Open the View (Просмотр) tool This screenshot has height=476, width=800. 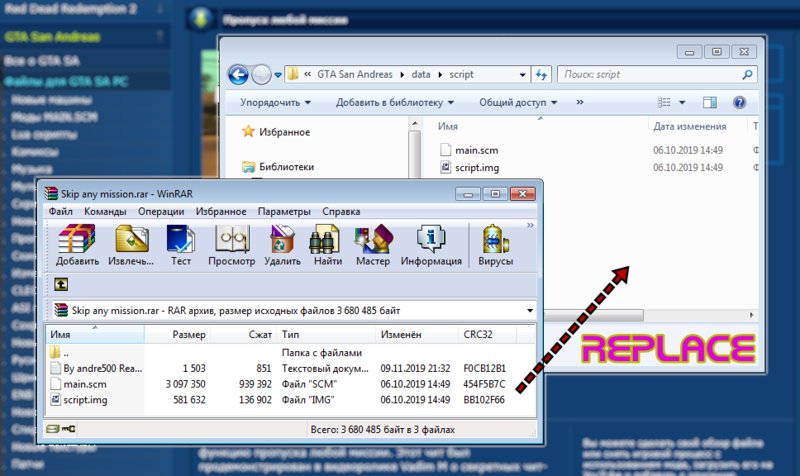pos(232,245)
